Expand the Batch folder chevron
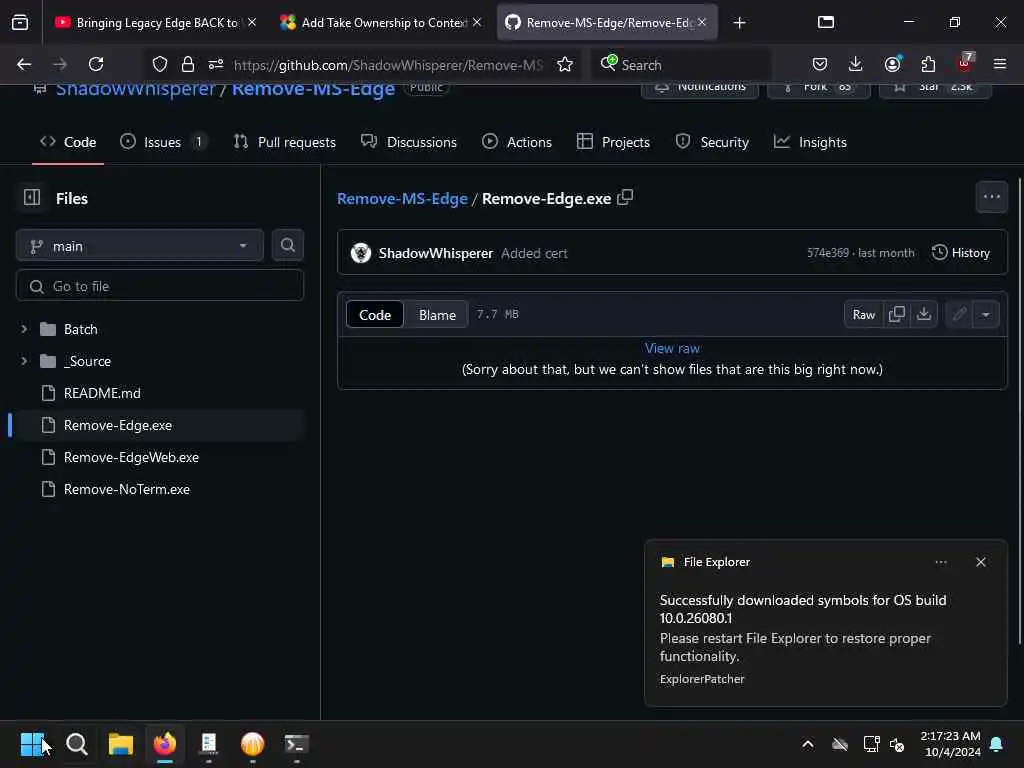Viewport: 1024px width, 768px height. [x=24, y=328]
